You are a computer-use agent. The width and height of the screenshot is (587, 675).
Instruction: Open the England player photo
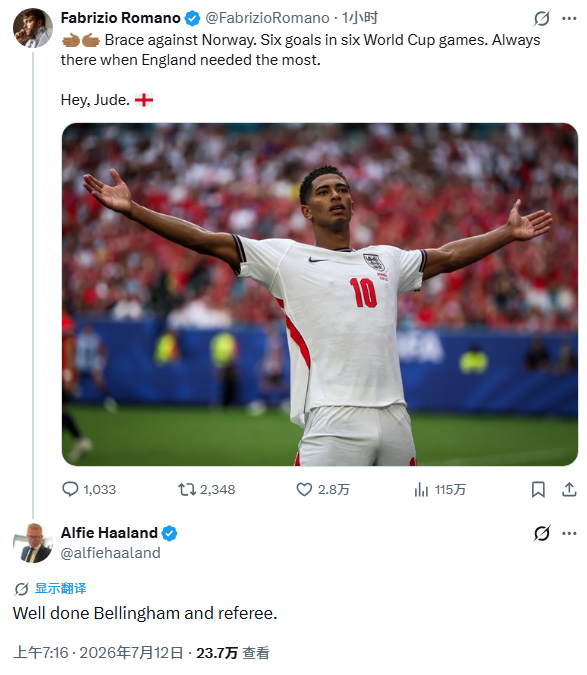point(320,294)
